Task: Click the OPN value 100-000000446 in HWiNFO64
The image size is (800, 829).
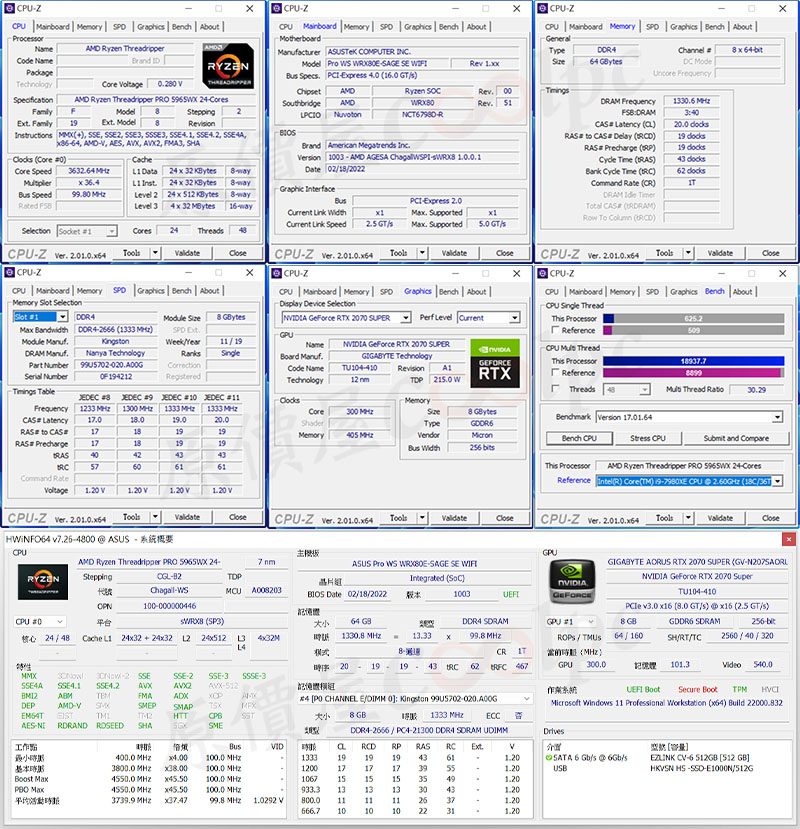Action: [169, 606]
